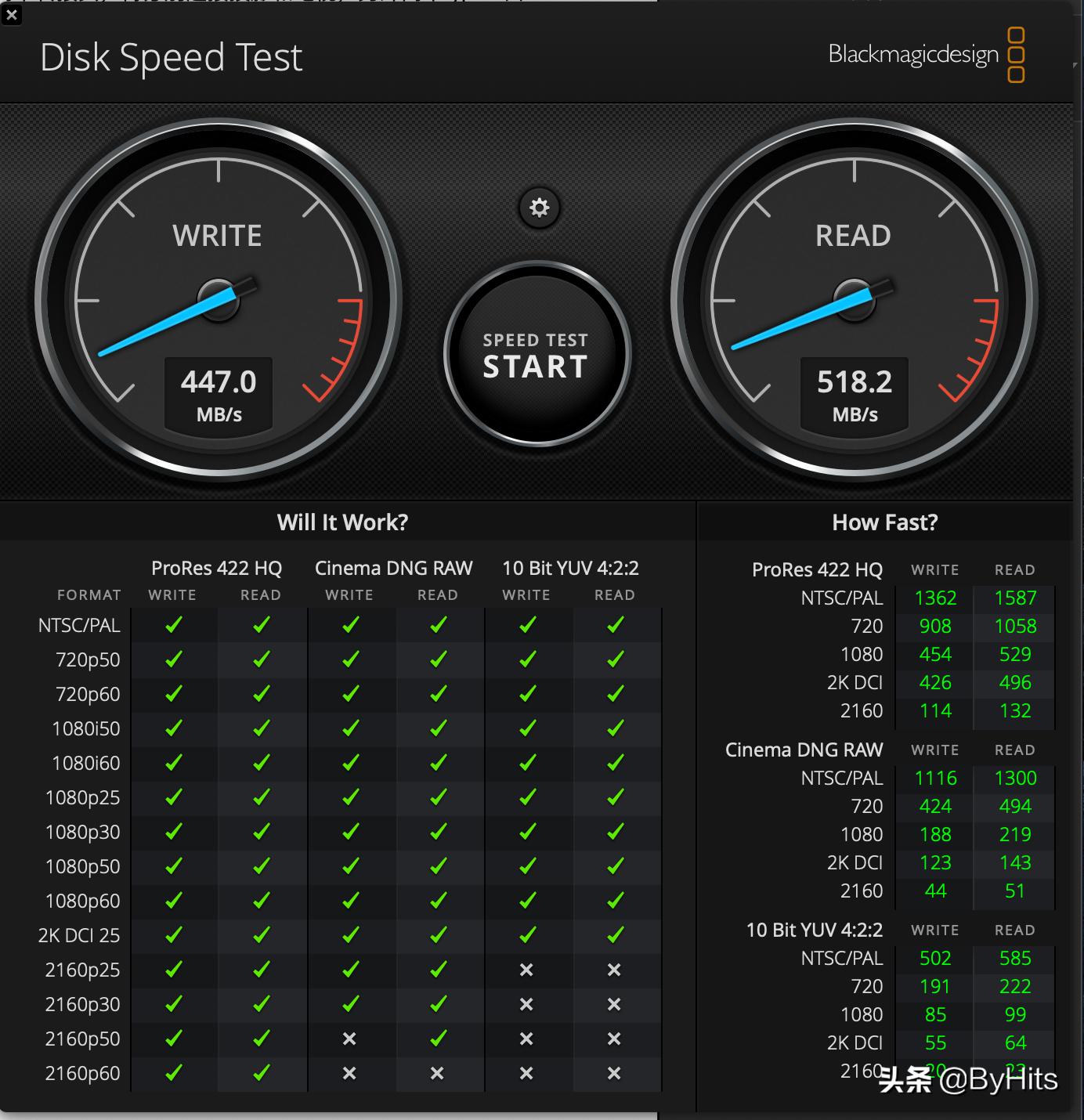Click the 1300 Cinema DNG NTSC/PAL read value

tap(1015, 779)
